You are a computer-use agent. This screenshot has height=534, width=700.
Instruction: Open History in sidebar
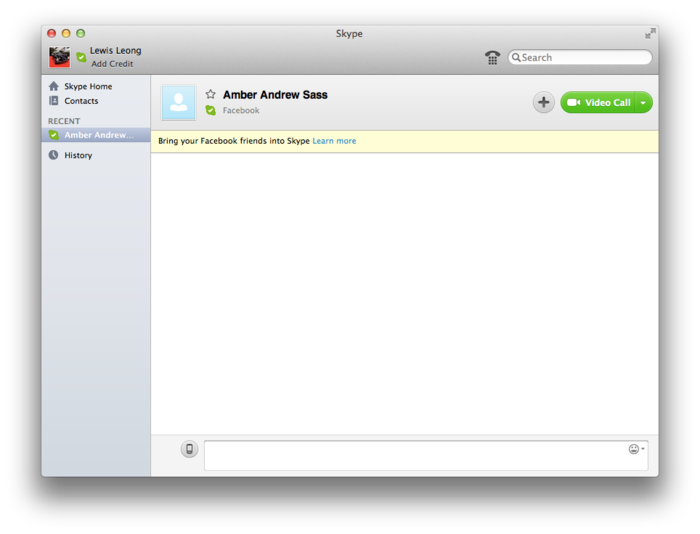[78, 155]
